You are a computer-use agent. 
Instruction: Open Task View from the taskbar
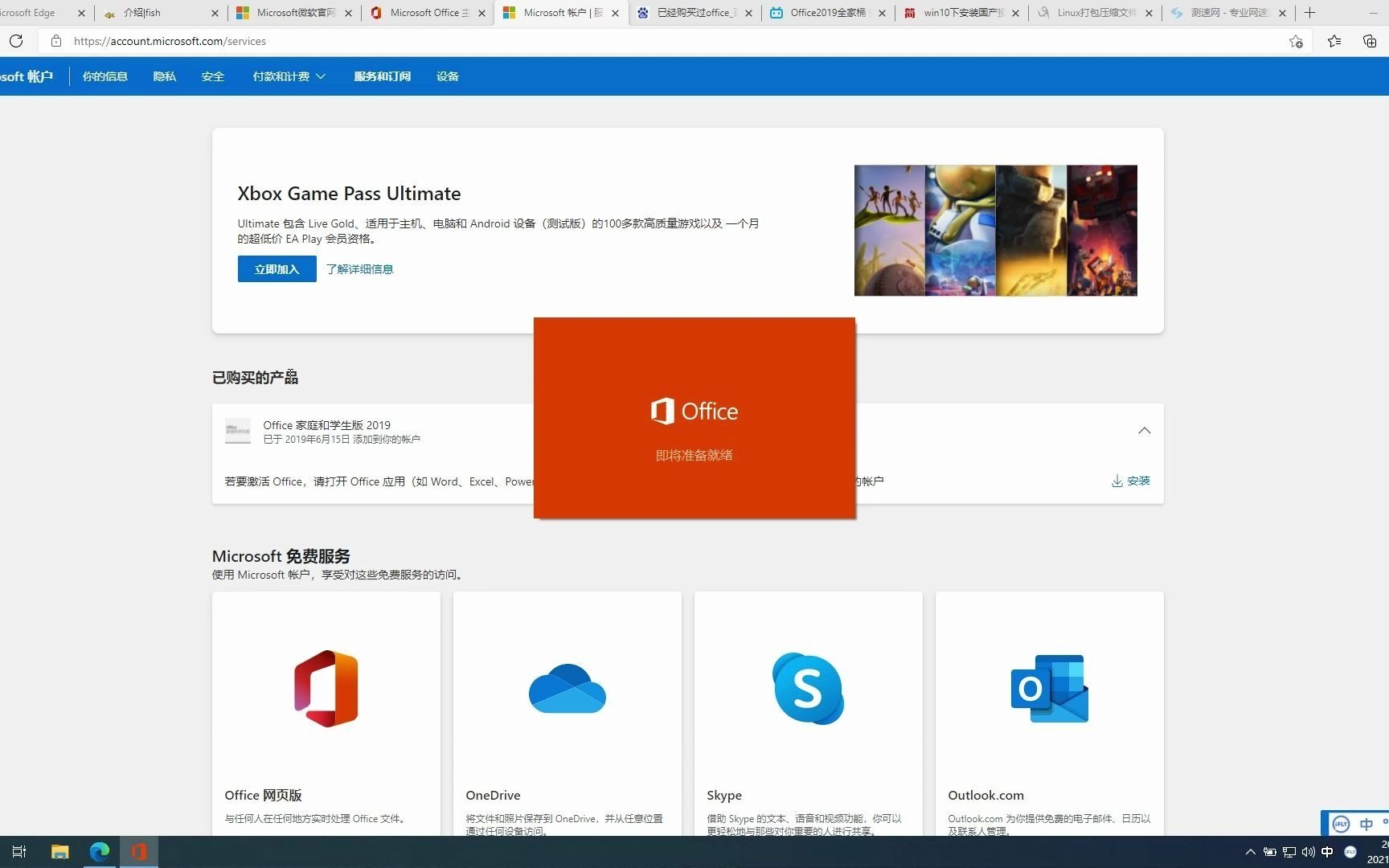tap(19, 852)
